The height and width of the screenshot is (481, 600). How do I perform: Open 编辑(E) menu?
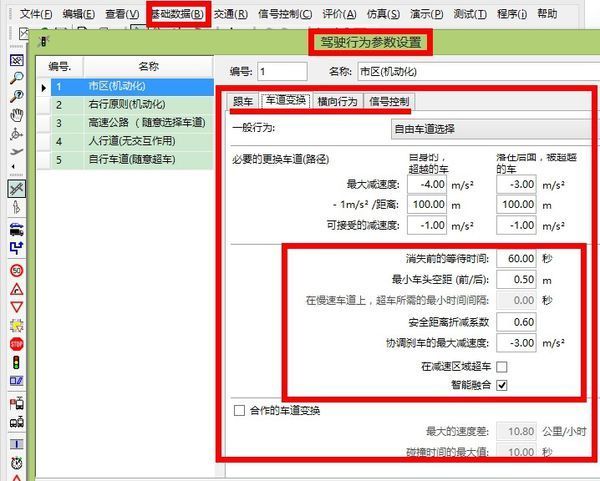coord(78,14)
